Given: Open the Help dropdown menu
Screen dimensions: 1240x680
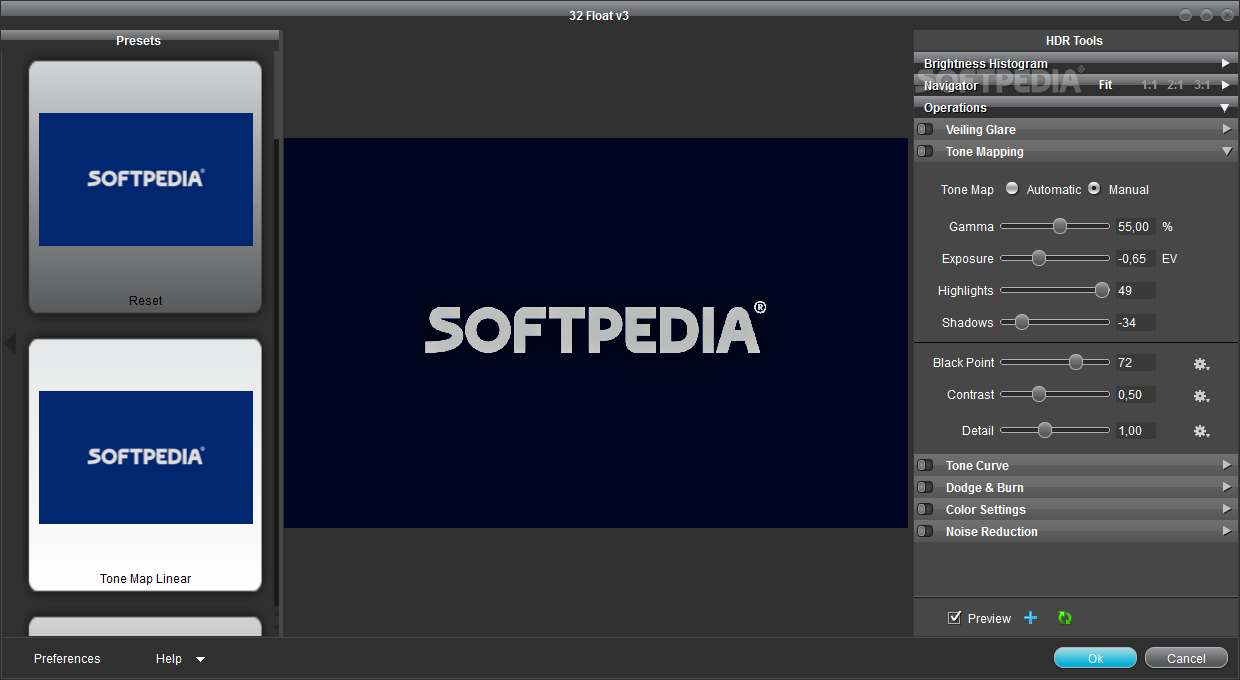Looking at the screenshot, I should 180,659.
